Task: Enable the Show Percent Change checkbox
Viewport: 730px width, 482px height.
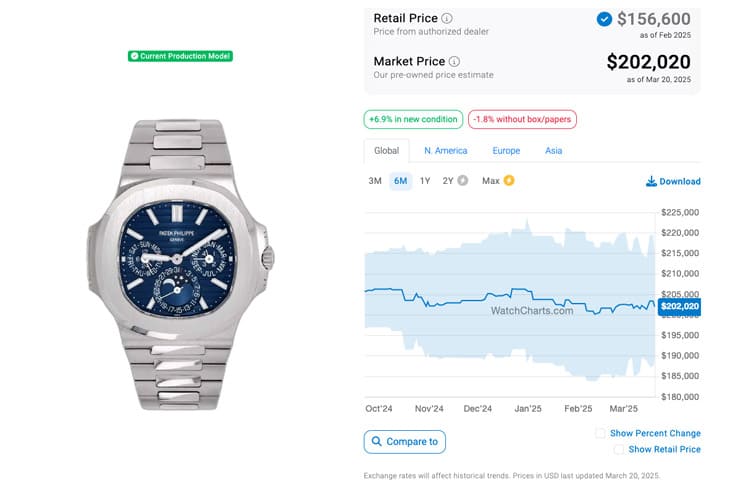Action: [601, 433]
